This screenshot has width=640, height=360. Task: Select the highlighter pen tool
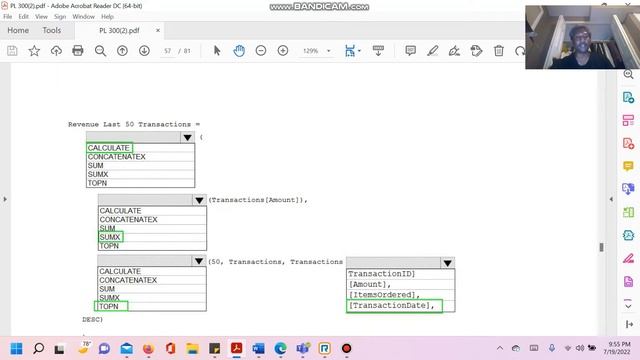click(432, 51)
